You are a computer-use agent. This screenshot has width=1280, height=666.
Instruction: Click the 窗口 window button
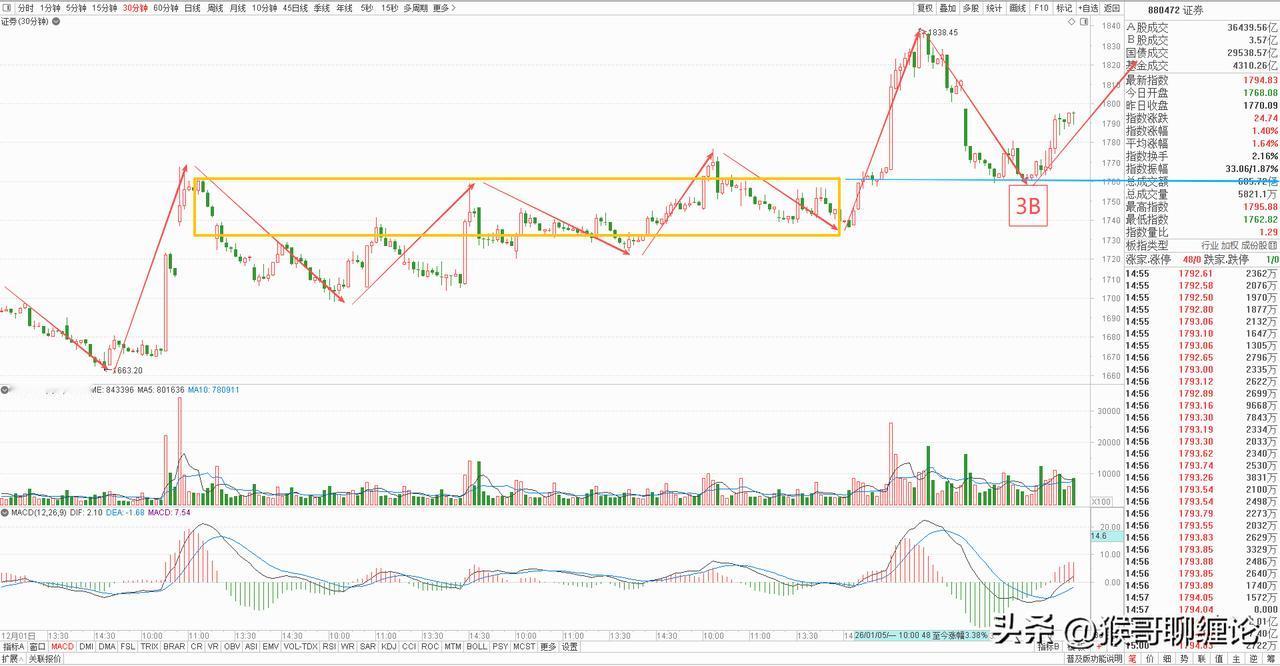coord(38,646)
